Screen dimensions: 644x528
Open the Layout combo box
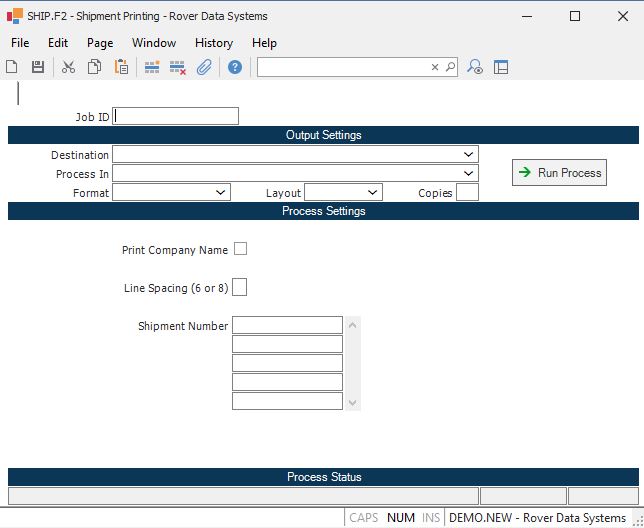tap(373, 193)
